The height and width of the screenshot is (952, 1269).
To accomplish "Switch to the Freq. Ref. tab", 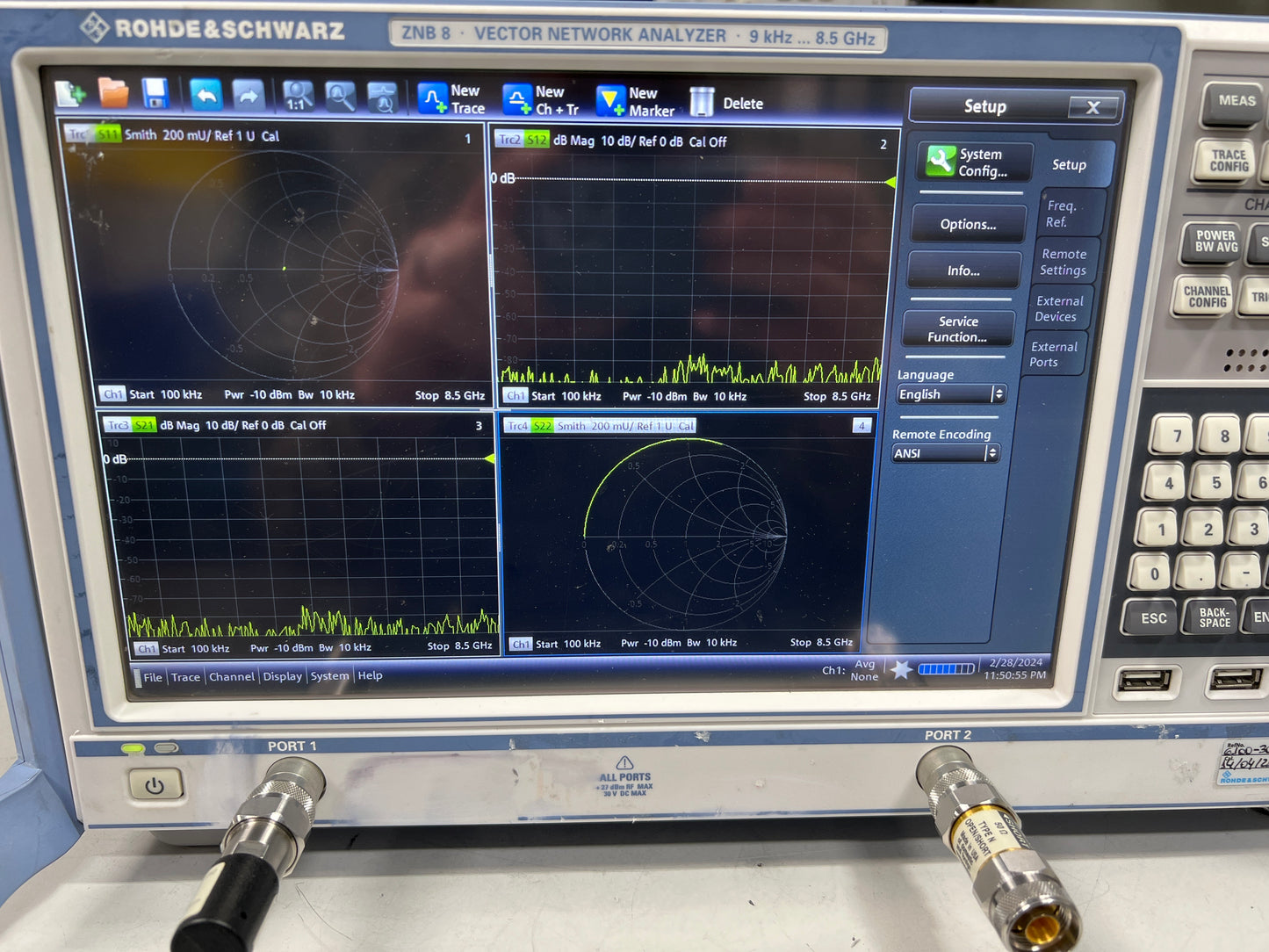I will tap(1060, 213).
